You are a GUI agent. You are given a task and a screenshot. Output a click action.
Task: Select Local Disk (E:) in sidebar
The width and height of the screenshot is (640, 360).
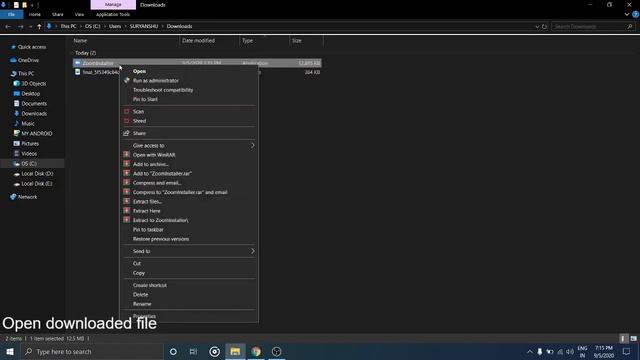[37, 184]
